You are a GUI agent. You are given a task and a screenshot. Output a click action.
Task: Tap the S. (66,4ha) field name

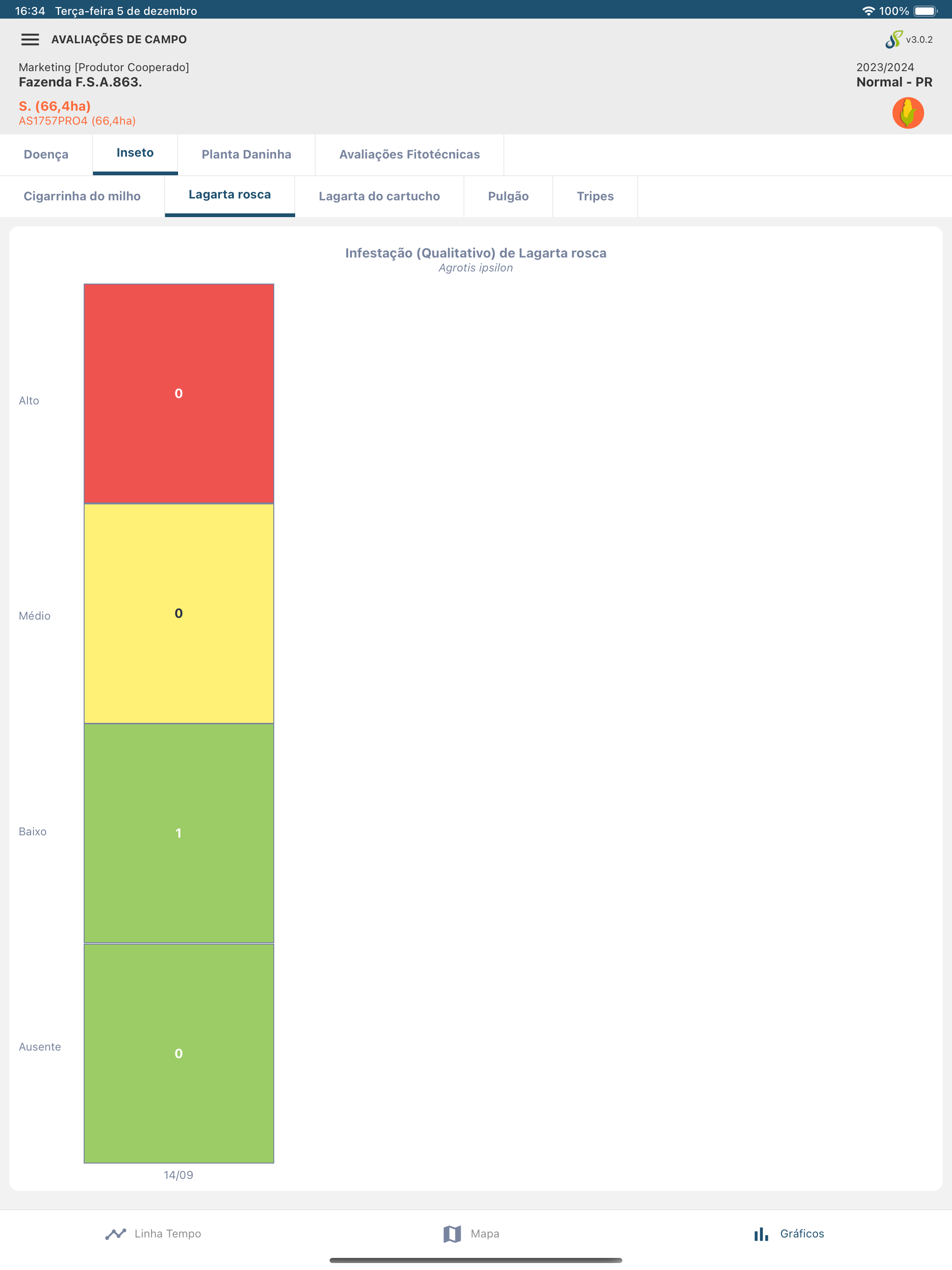[x=54, y=106]
